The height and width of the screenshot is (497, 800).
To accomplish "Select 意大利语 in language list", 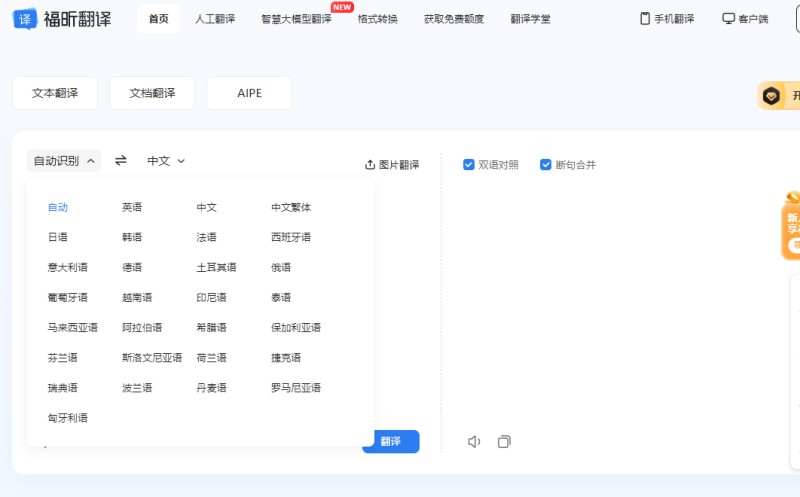I will 67,267.
